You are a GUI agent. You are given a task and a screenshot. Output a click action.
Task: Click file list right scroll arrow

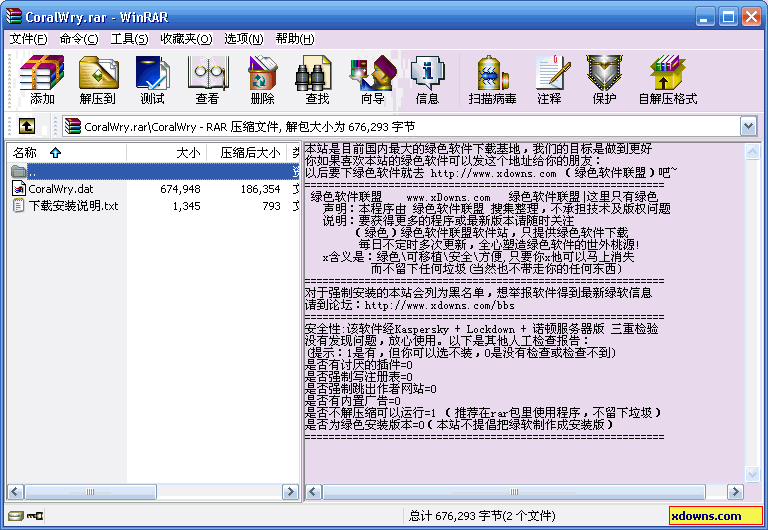point(290,492)
